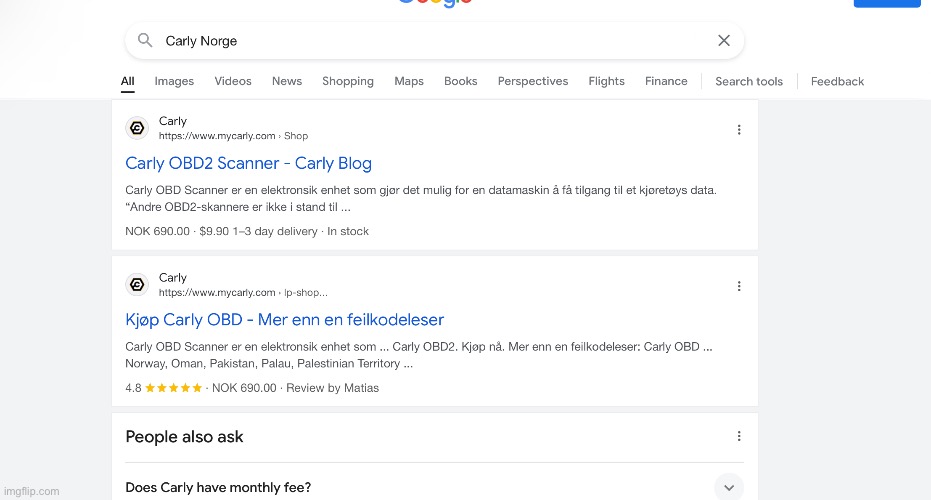This screenshot has height=500, width=931.
Task: Open three-dot menu for Kjøp Carly result
Action: (x=739, y=286)
